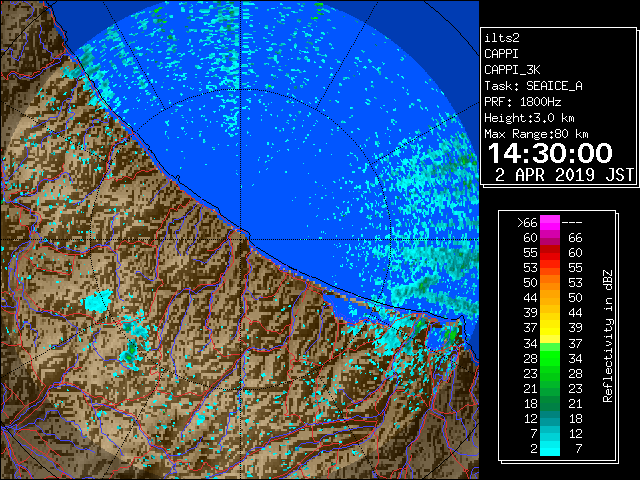
Task: Select the Max Range:80 km text
Action: click(x=536, y=134)
